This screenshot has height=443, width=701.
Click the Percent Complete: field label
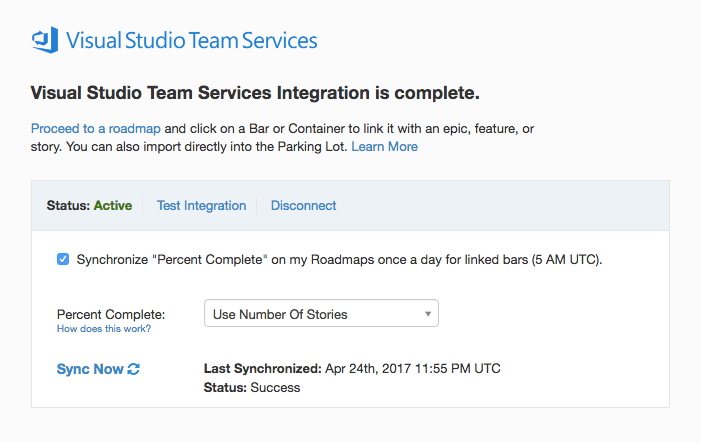tap(111, 315)
